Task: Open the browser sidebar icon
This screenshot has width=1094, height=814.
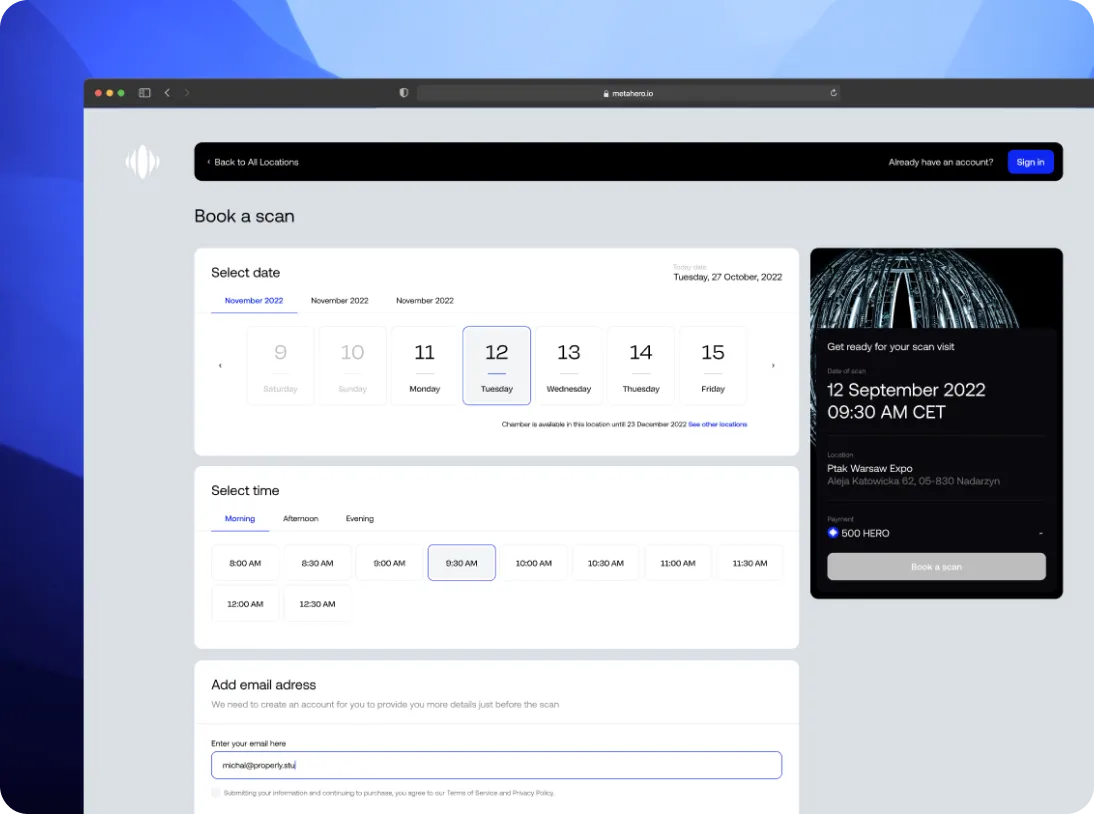Action: (143, 92)
